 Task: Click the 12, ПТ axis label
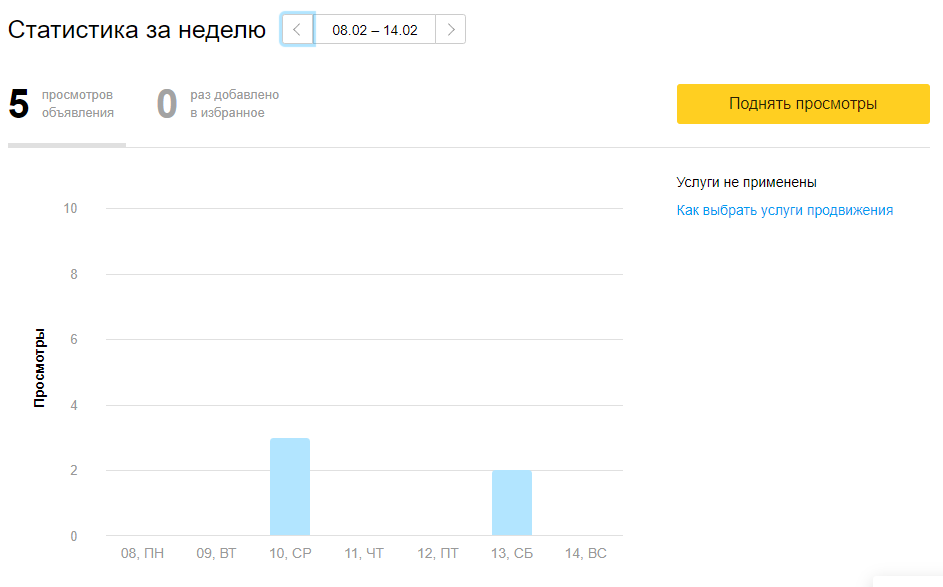(438, 553)
